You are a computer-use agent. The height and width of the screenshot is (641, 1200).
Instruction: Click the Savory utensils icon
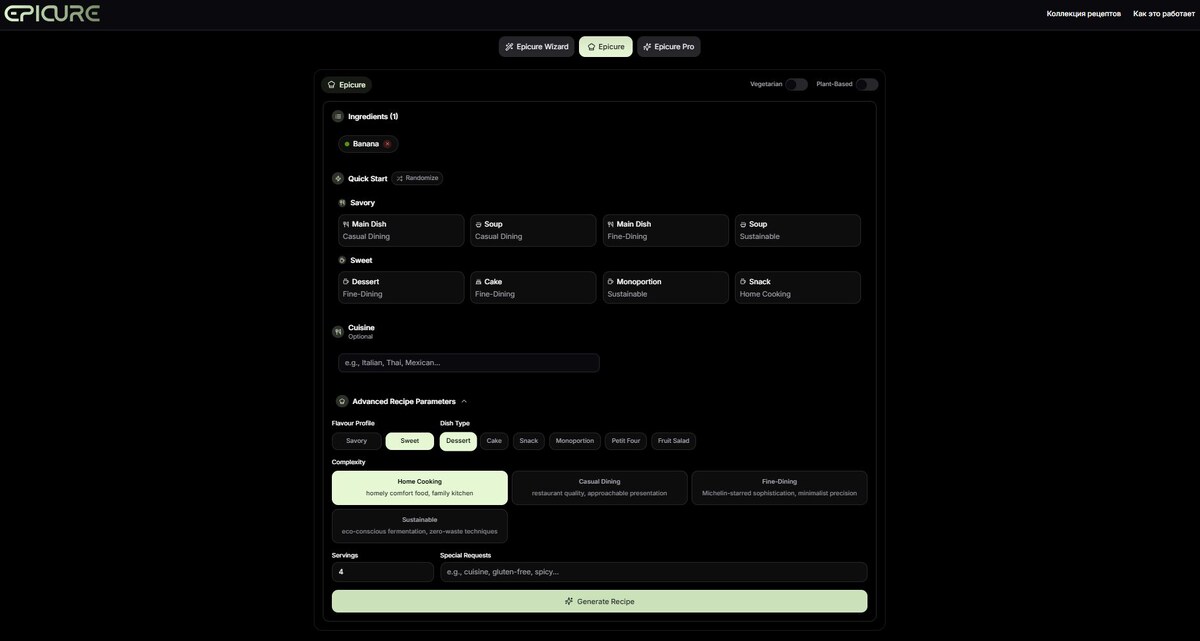tap(342, 203)
